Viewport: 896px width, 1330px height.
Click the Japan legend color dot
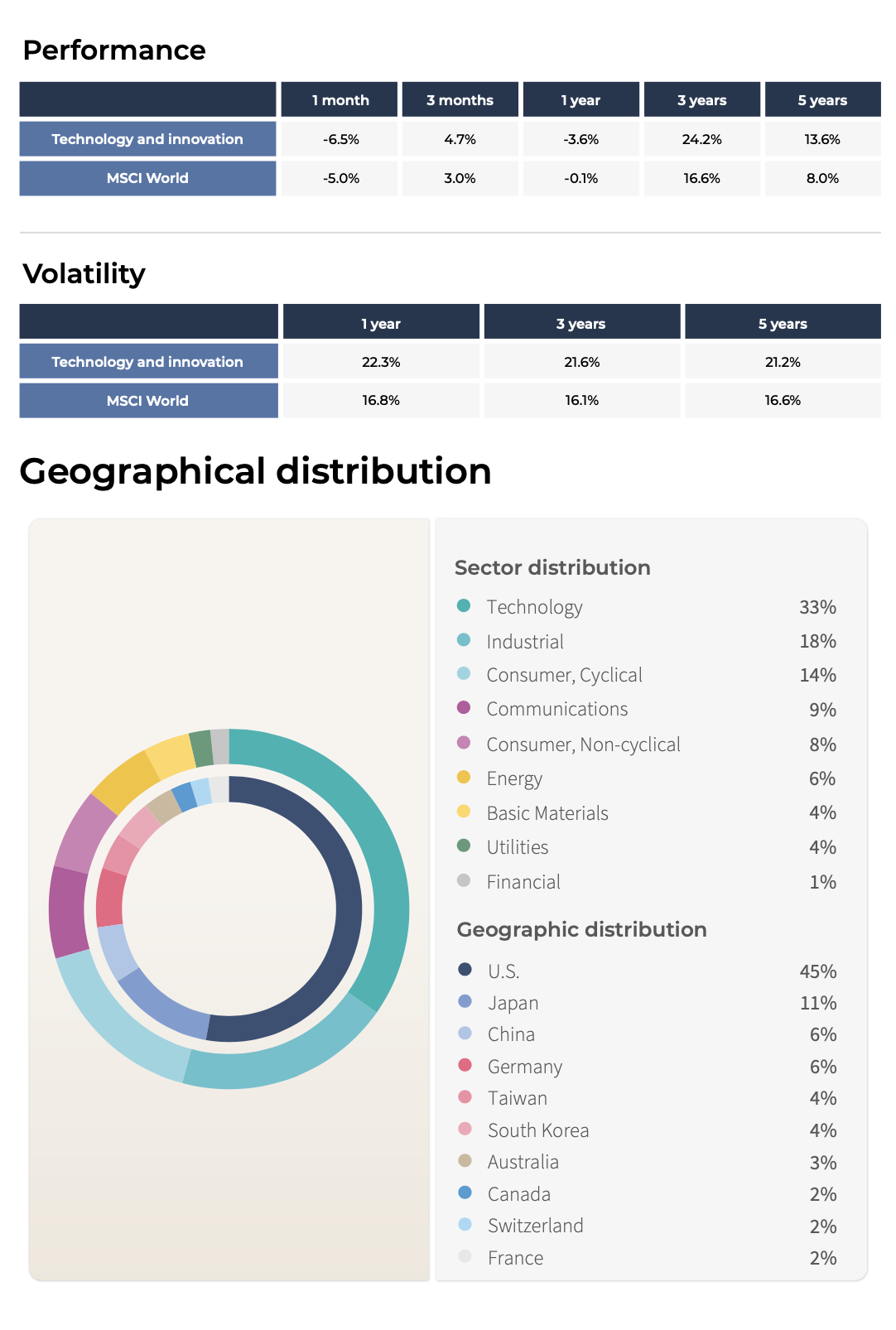pos(465,1002)
